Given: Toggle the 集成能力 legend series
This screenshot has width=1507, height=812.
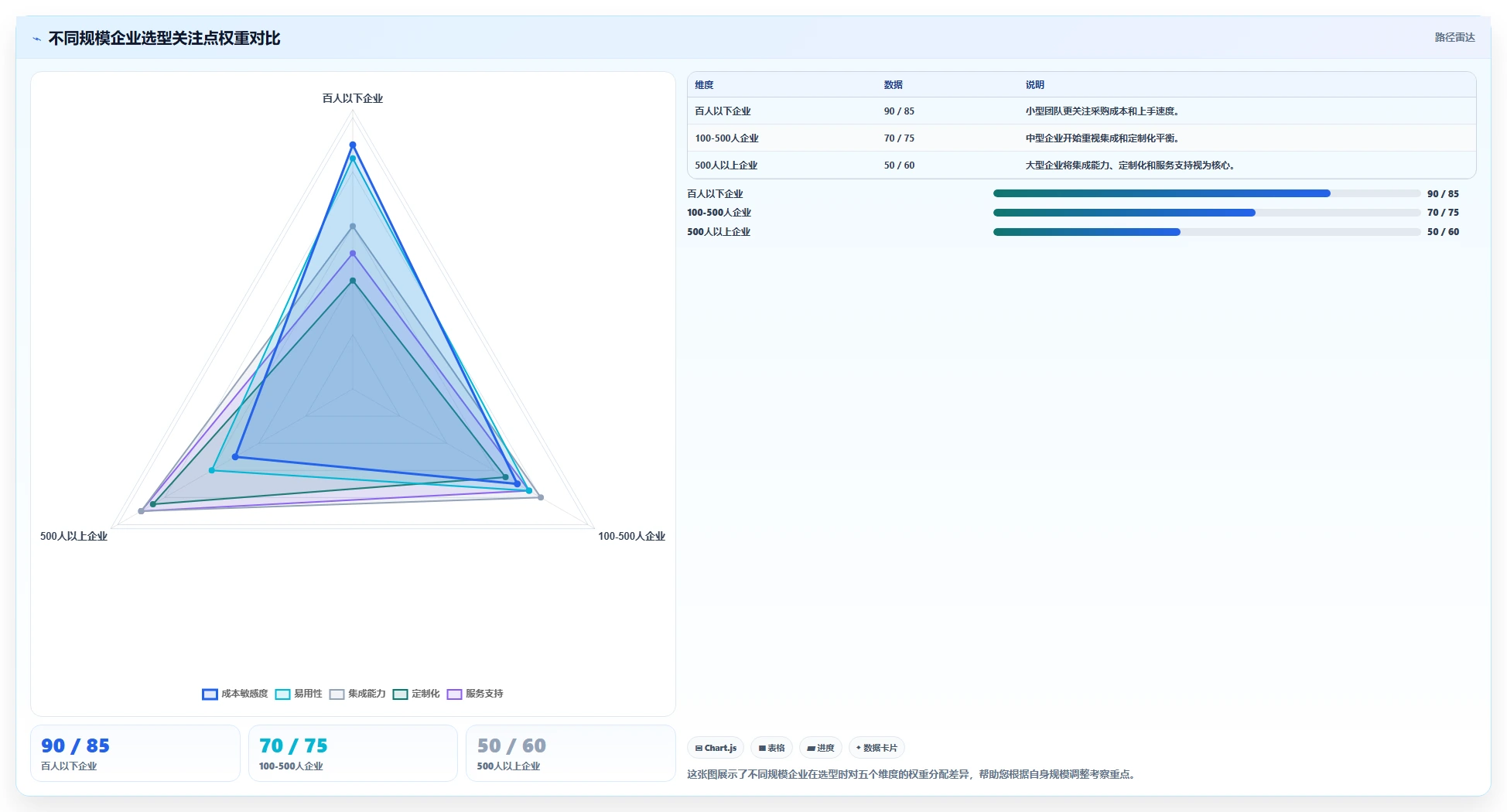Looking at the screenshot, I should pyautogui.click(x=357, y=694).
